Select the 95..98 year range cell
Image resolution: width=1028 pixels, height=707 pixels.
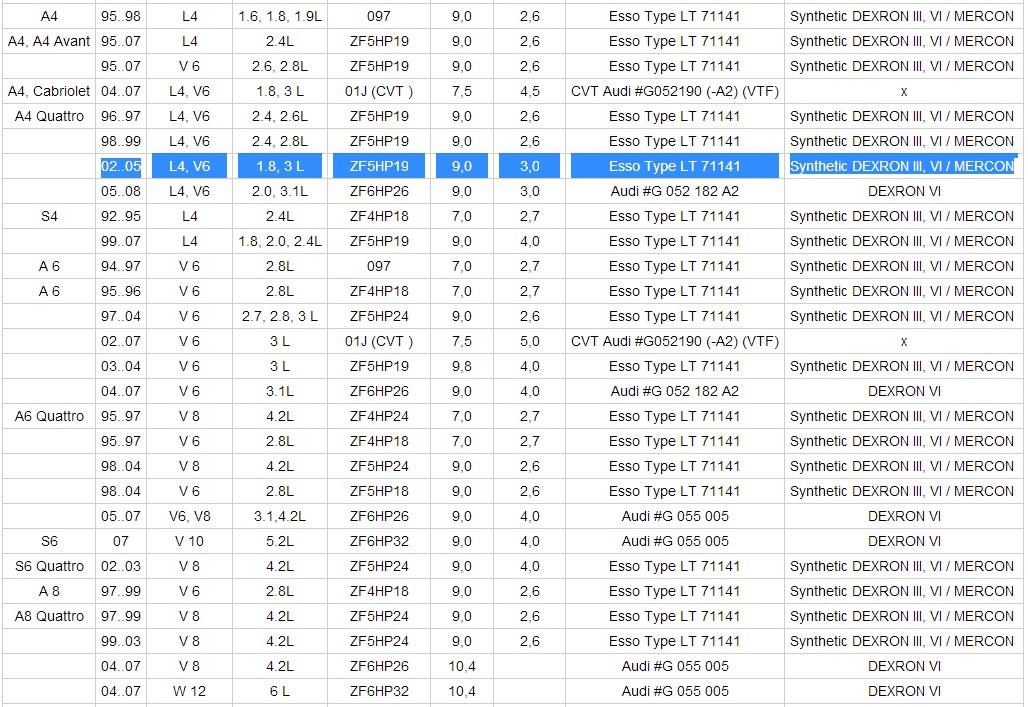[x=121, y=16]
